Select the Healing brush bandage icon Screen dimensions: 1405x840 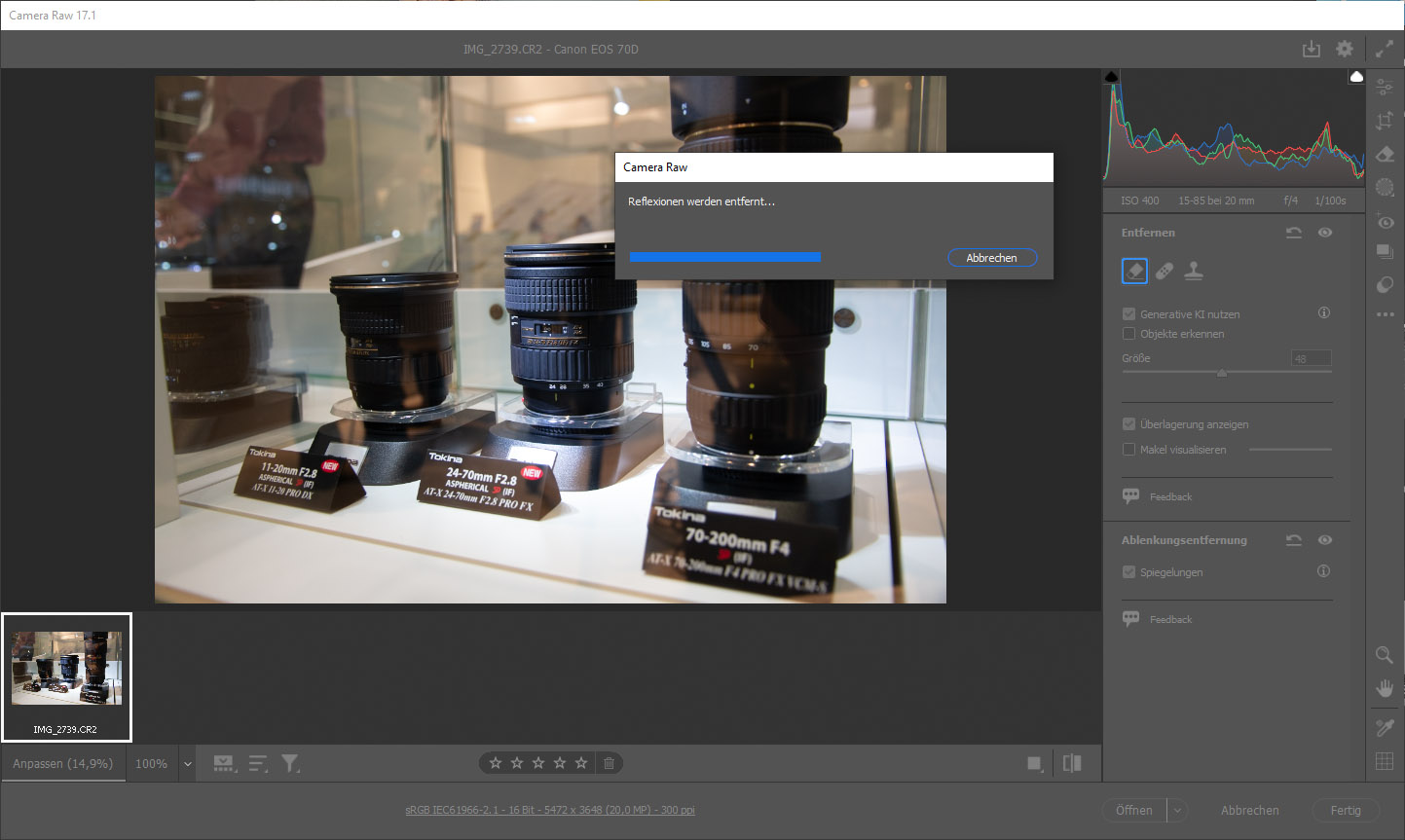point(1165,272)
